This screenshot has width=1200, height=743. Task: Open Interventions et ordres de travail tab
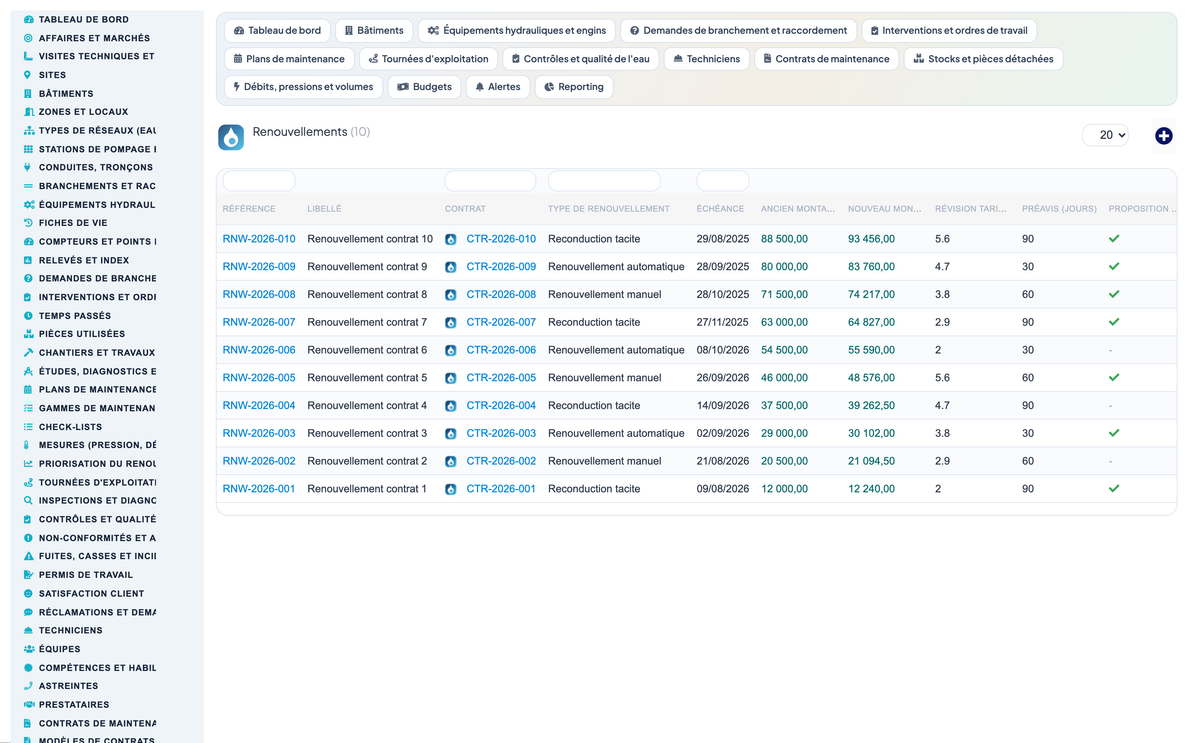[x=949, y=31]
